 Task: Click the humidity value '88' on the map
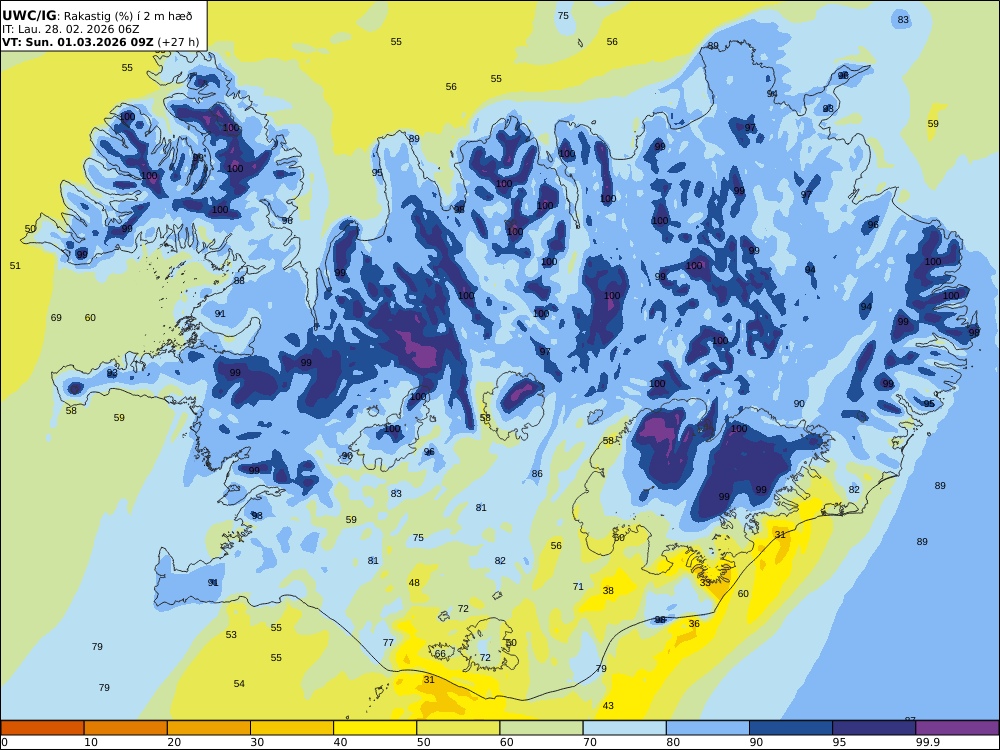click(x=239, y=280)
